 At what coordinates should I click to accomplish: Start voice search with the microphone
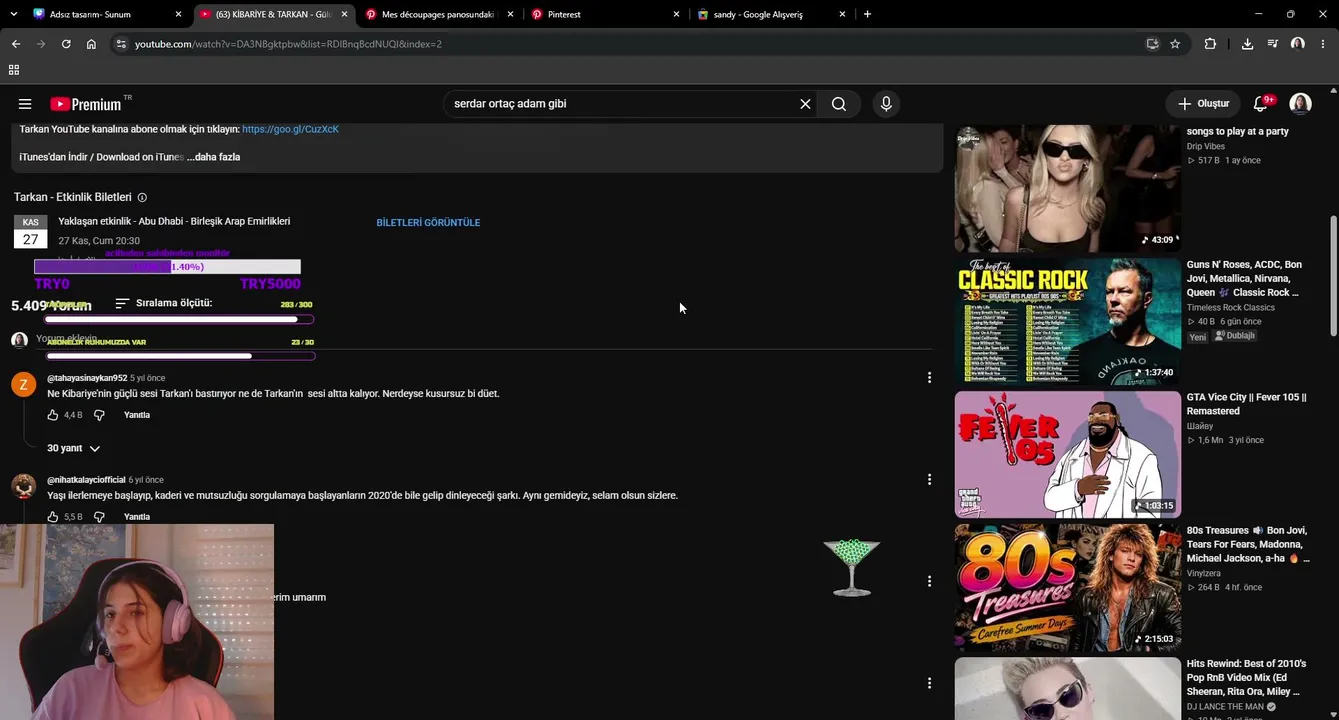tap(886, 104)
